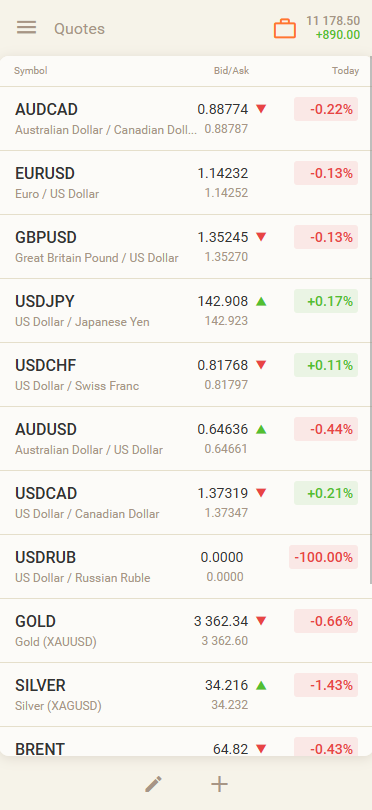372x810 pixels.
Task: Click the green up arrow on SILVER
Action: (261, 686)
